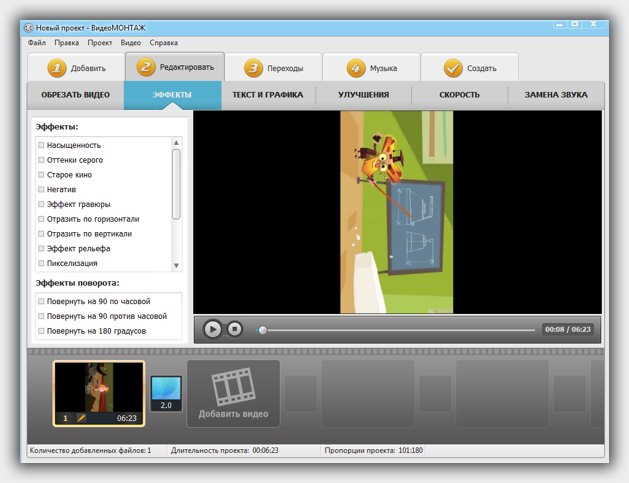629x483 pixels.
Task: Switch to the Текст и графика section
Action: tap(268, 95)
